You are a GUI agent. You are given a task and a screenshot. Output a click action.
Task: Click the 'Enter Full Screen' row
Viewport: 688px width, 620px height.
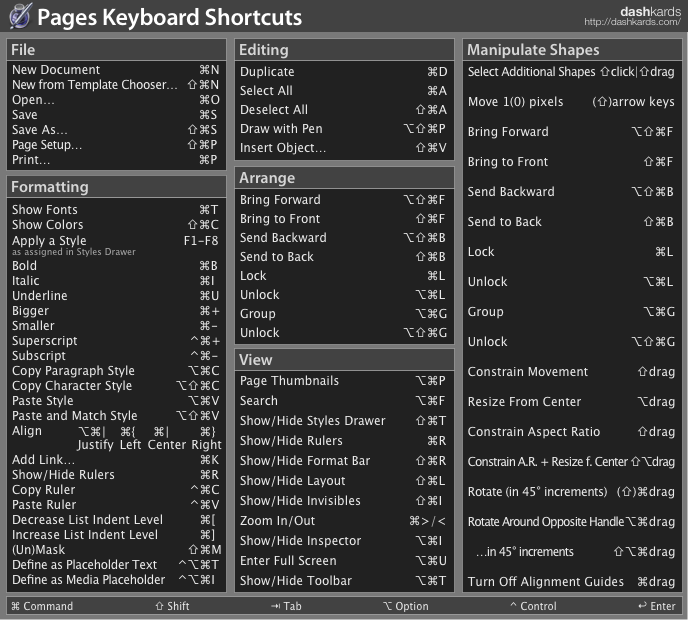click(x=344, y=561)
